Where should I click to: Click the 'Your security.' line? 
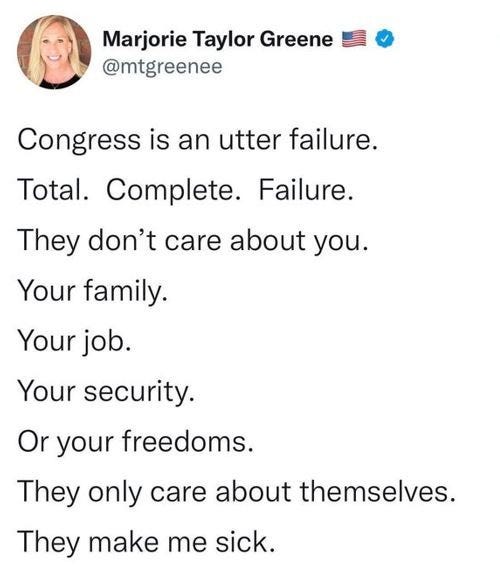point(106,392)
